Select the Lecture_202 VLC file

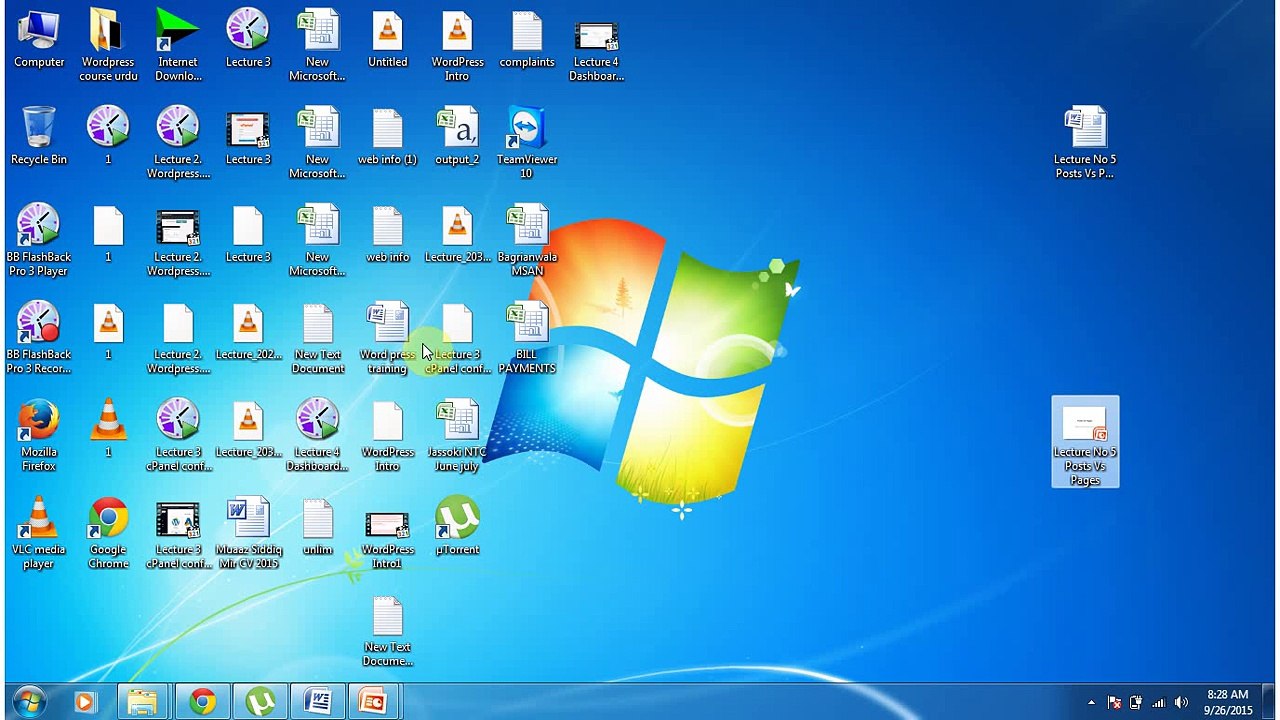(x=248, y=332)
